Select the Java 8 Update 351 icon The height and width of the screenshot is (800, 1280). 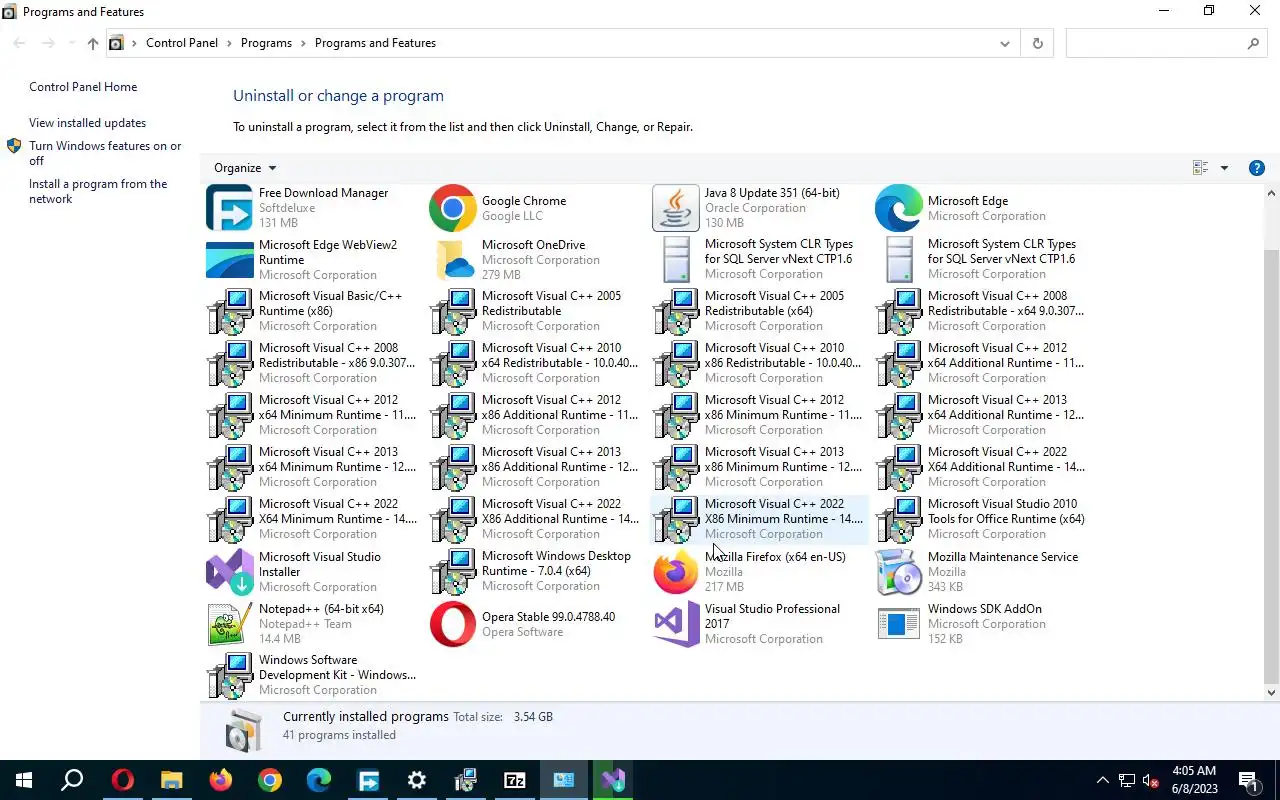click(675, 208)
